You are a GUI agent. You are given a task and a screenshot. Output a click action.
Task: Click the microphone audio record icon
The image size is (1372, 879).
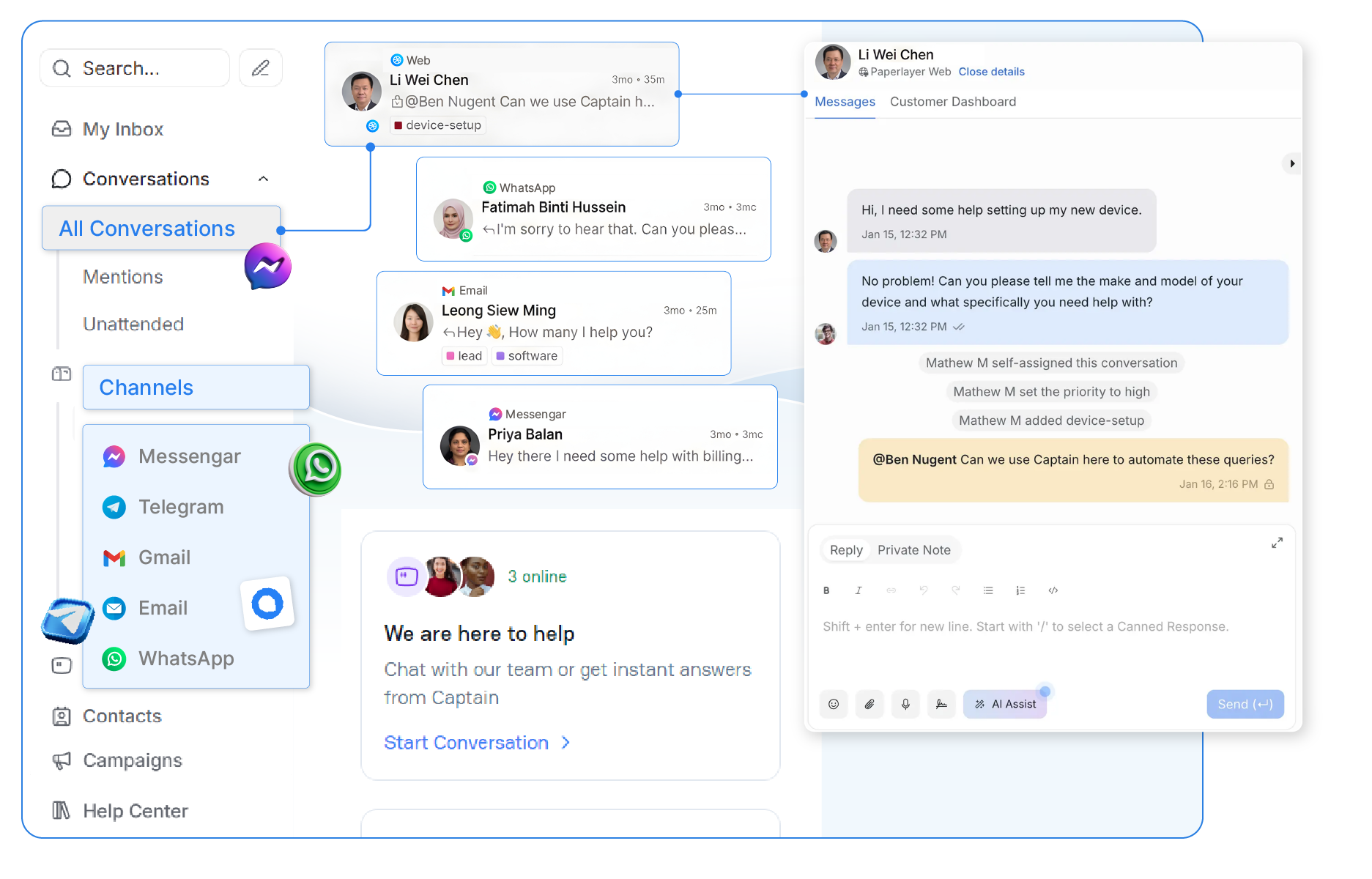pos(905,704)
